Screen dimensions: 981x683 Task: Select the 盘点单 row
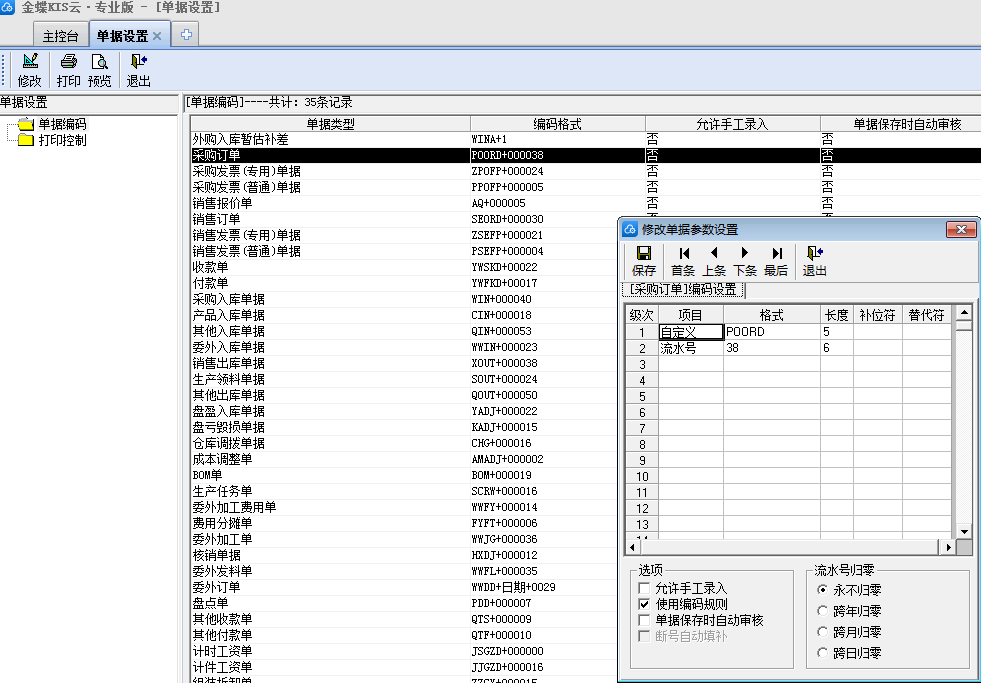(404, 604)
